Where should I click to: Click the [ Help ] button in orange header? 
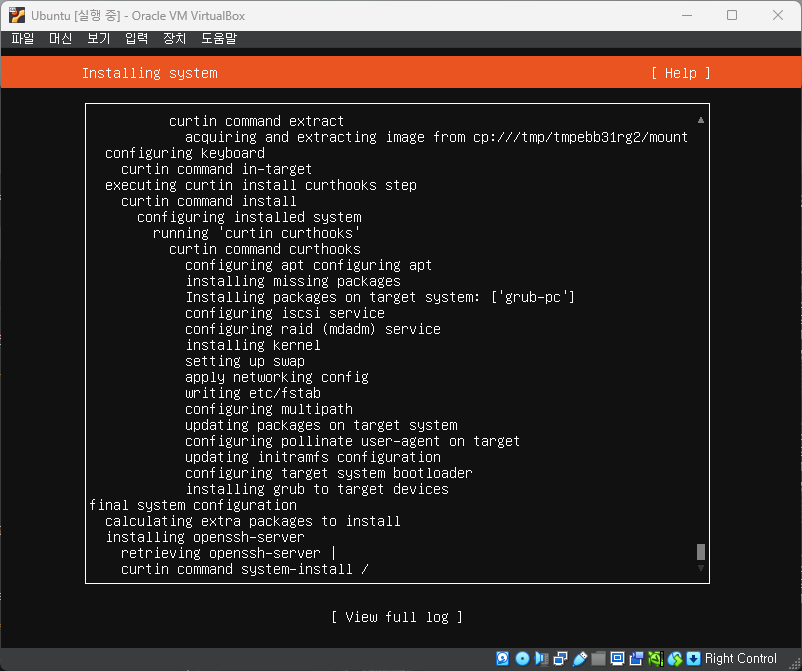click(681, 73)
